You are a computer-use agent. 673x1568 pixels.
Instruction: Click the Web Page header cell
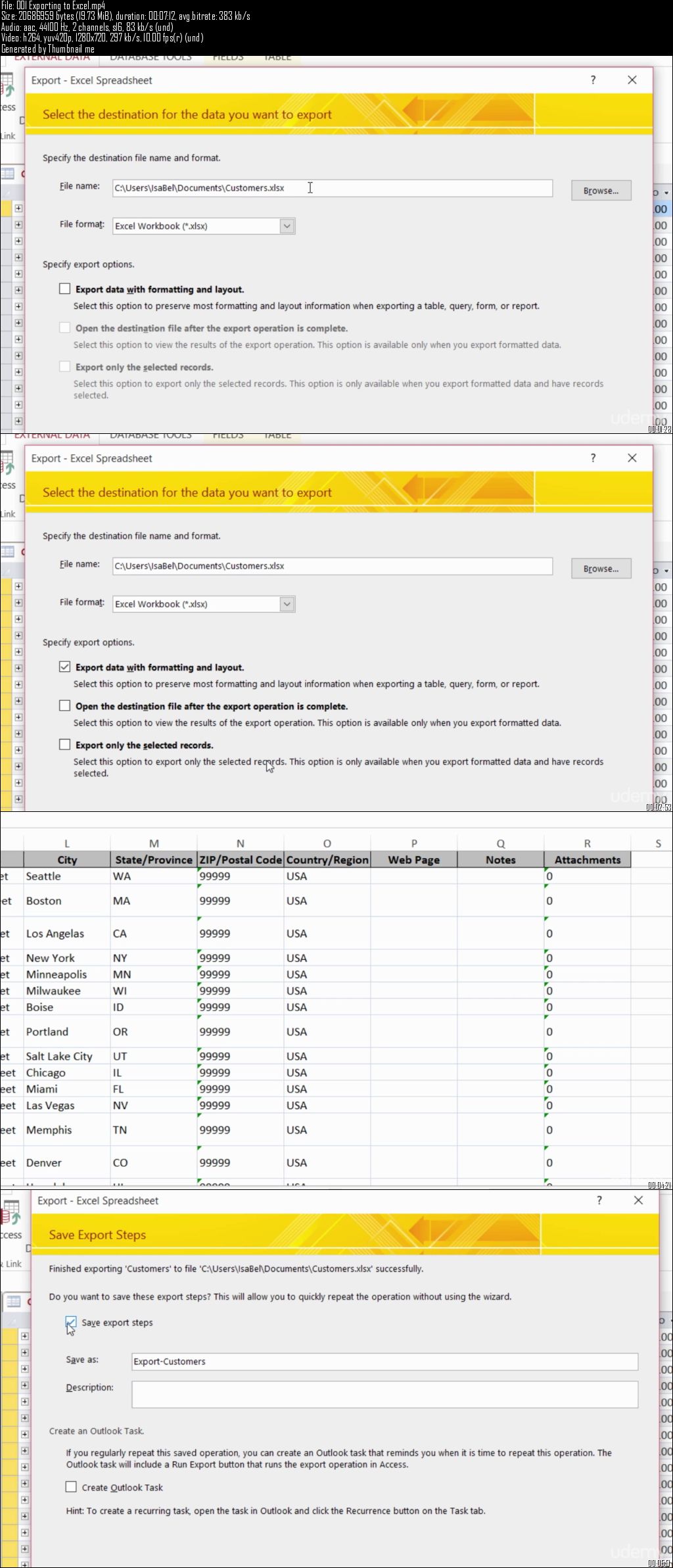pyautogui.click(x=414, y=860)
